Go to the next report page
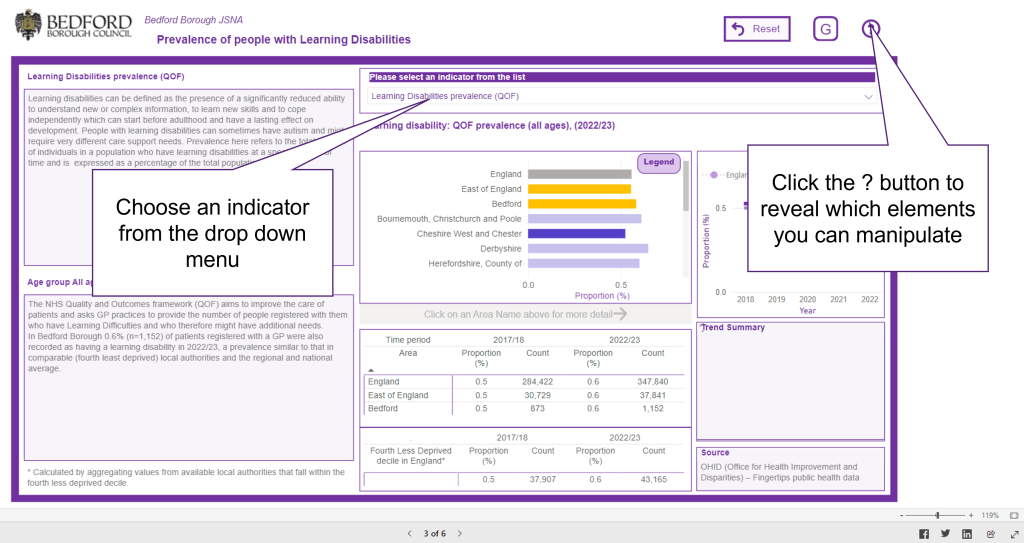 pyautogui.click(x=460, y=534)
